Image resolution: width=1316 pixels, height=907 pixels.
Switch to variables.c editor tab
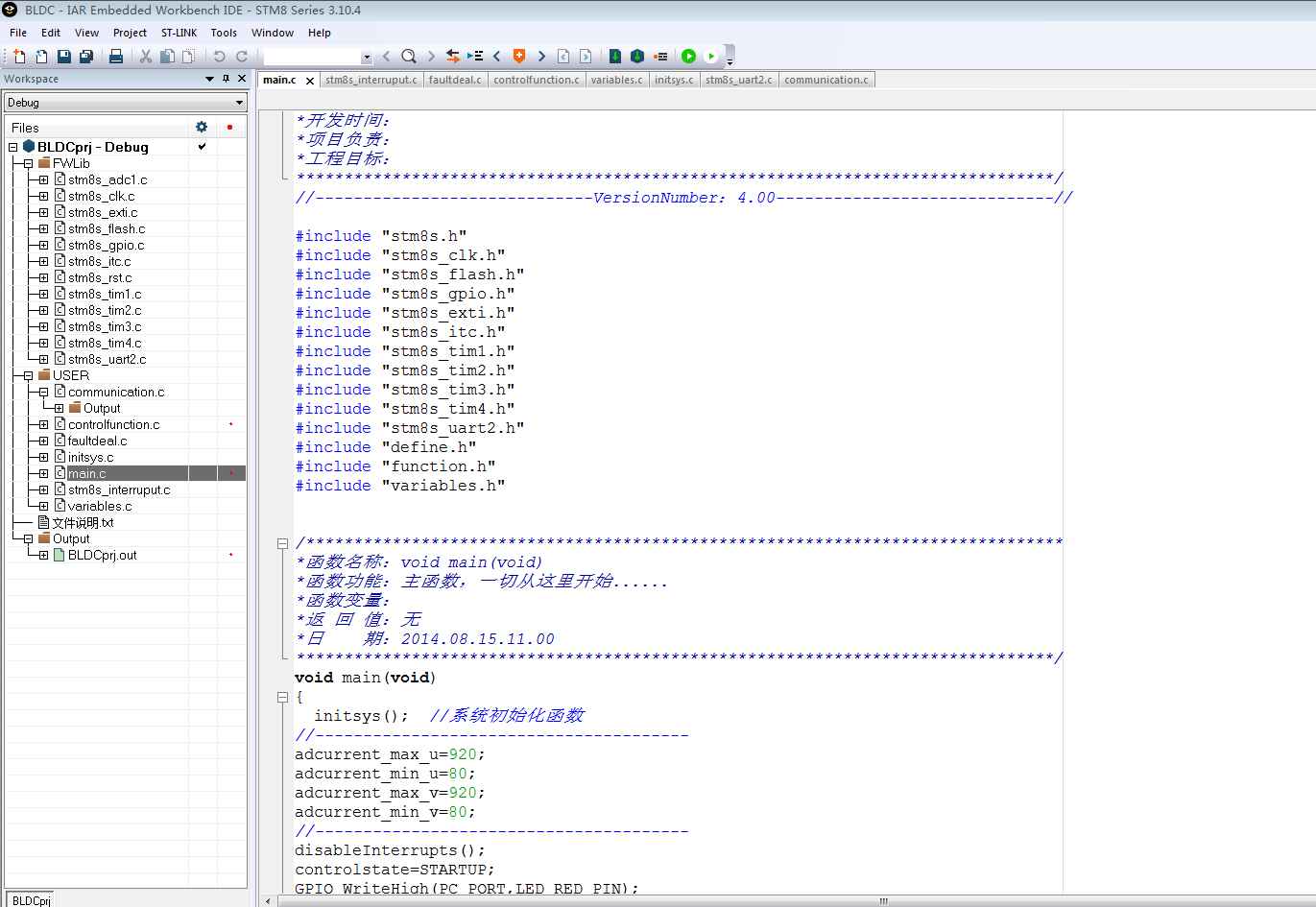(x=617, y=80)
